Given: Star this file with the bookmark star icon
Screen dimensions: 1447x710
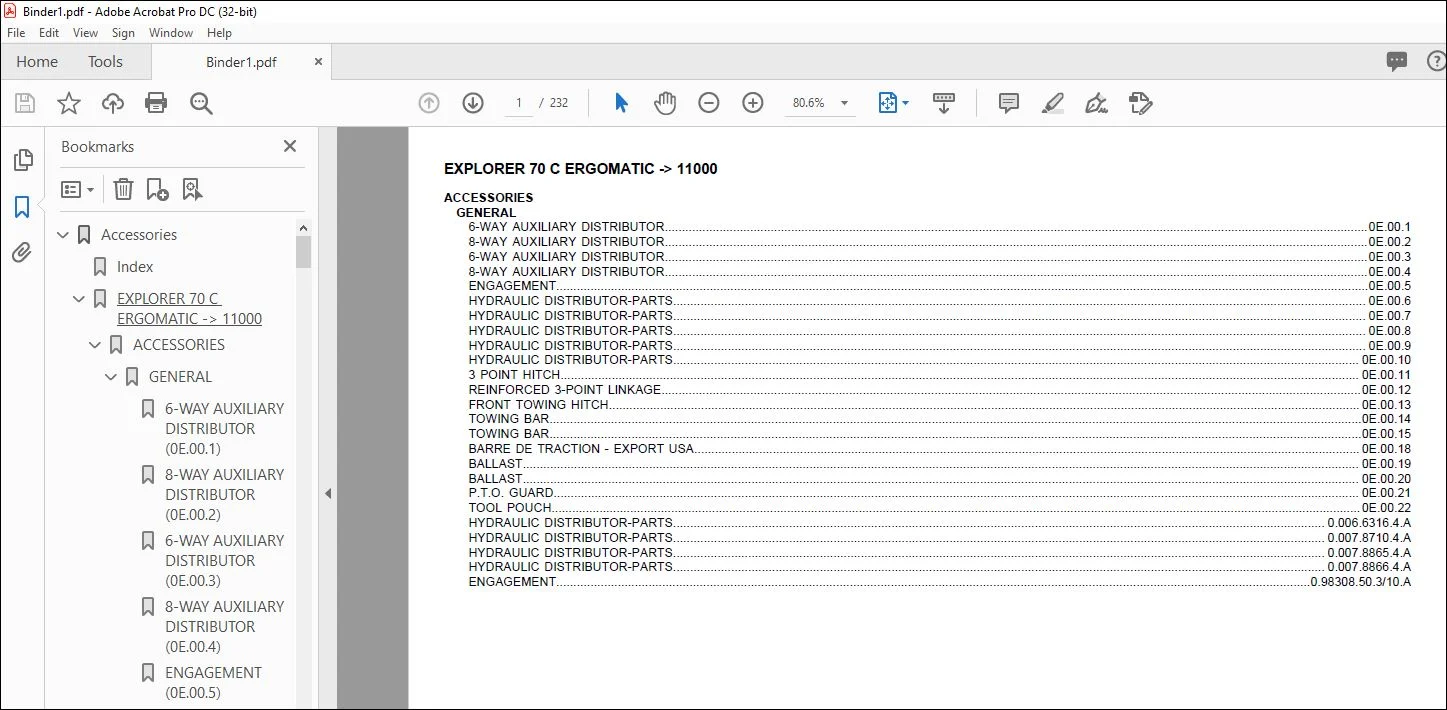Looking at the screenshot, I should tap(69, 103).
